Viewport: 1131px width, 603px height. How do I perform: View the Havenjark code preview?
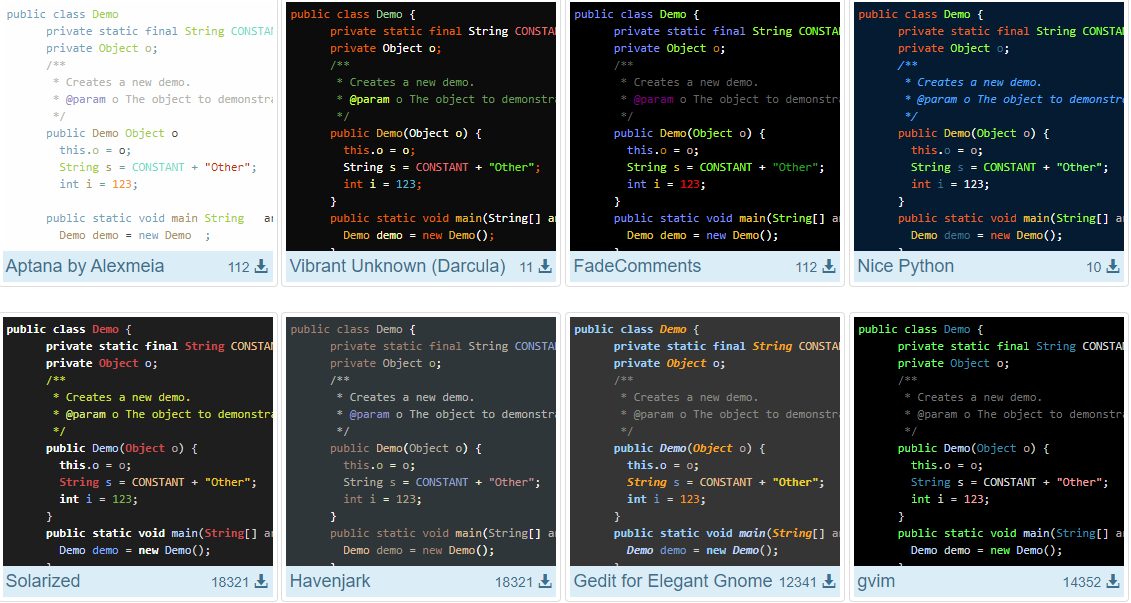point(421,441)
